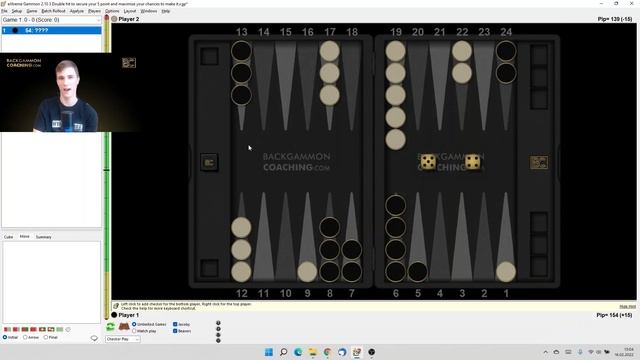Open the Windows Start menu
Viewport: 640px width, 360px height.
tap(269, 352)
